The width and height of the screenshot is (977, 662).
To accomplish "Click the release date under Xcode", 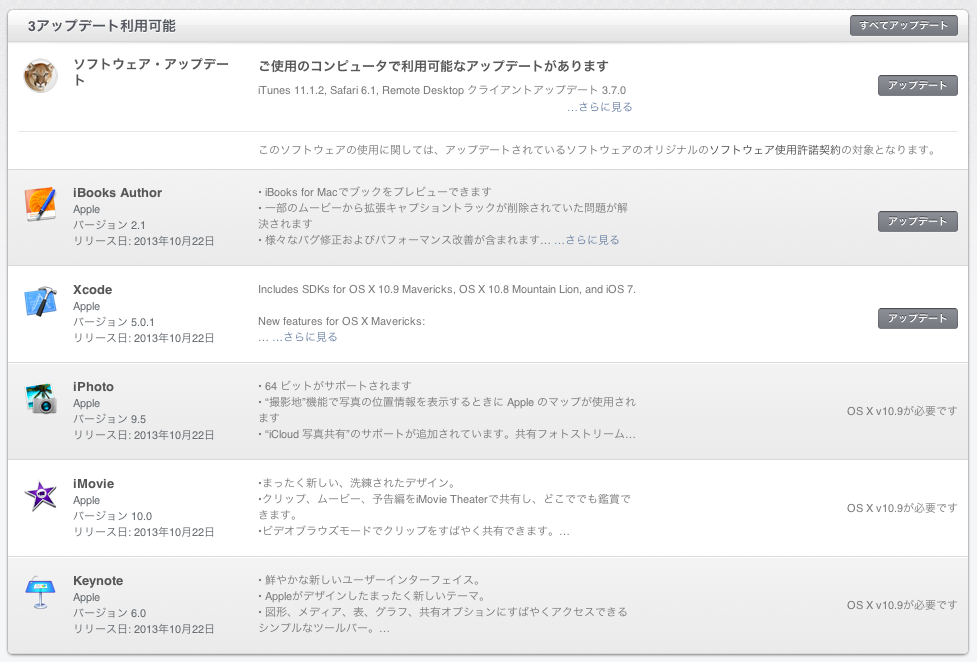I will [x=144, y=338].
